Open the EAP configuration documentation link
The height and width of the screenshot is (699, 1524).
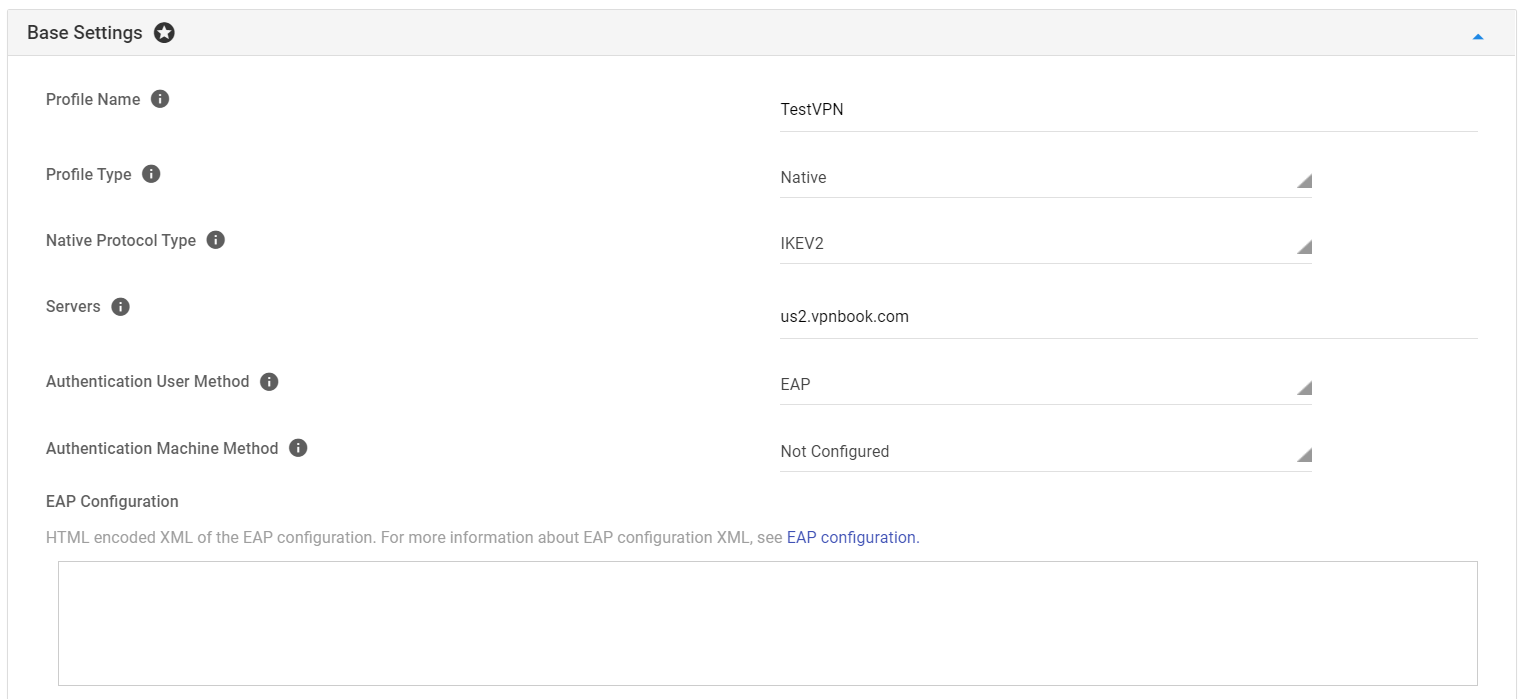[851, 537]
